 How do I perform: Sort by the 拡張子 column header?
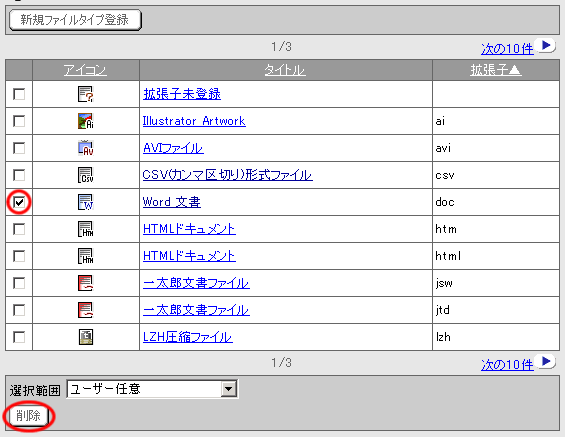496,70
